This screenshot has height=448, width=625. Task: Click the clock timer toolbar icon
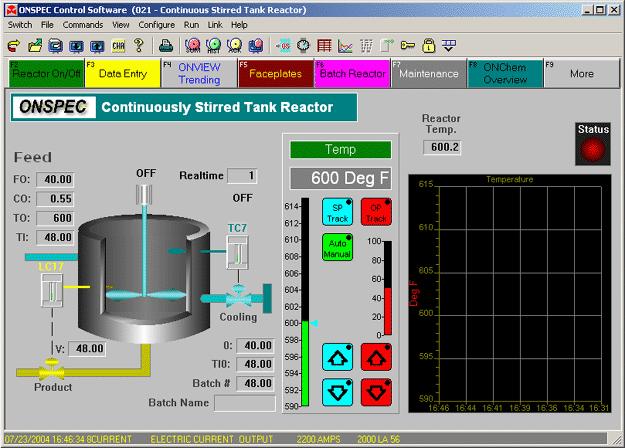(x=303, y=45)
